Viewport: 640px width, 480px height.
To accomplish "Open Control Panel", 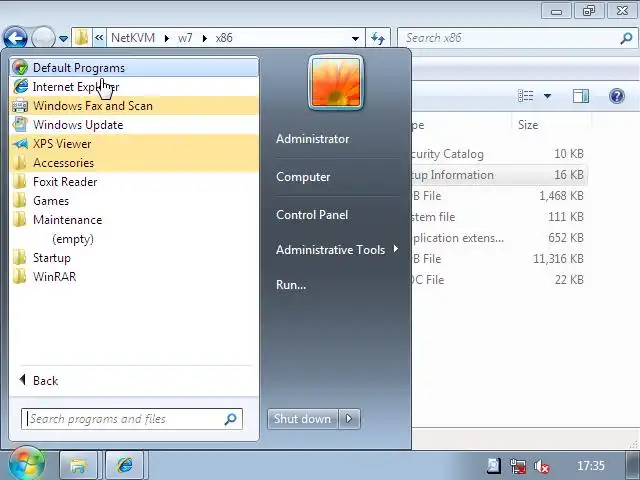I will pyautogui.click(x=312, y=215).
